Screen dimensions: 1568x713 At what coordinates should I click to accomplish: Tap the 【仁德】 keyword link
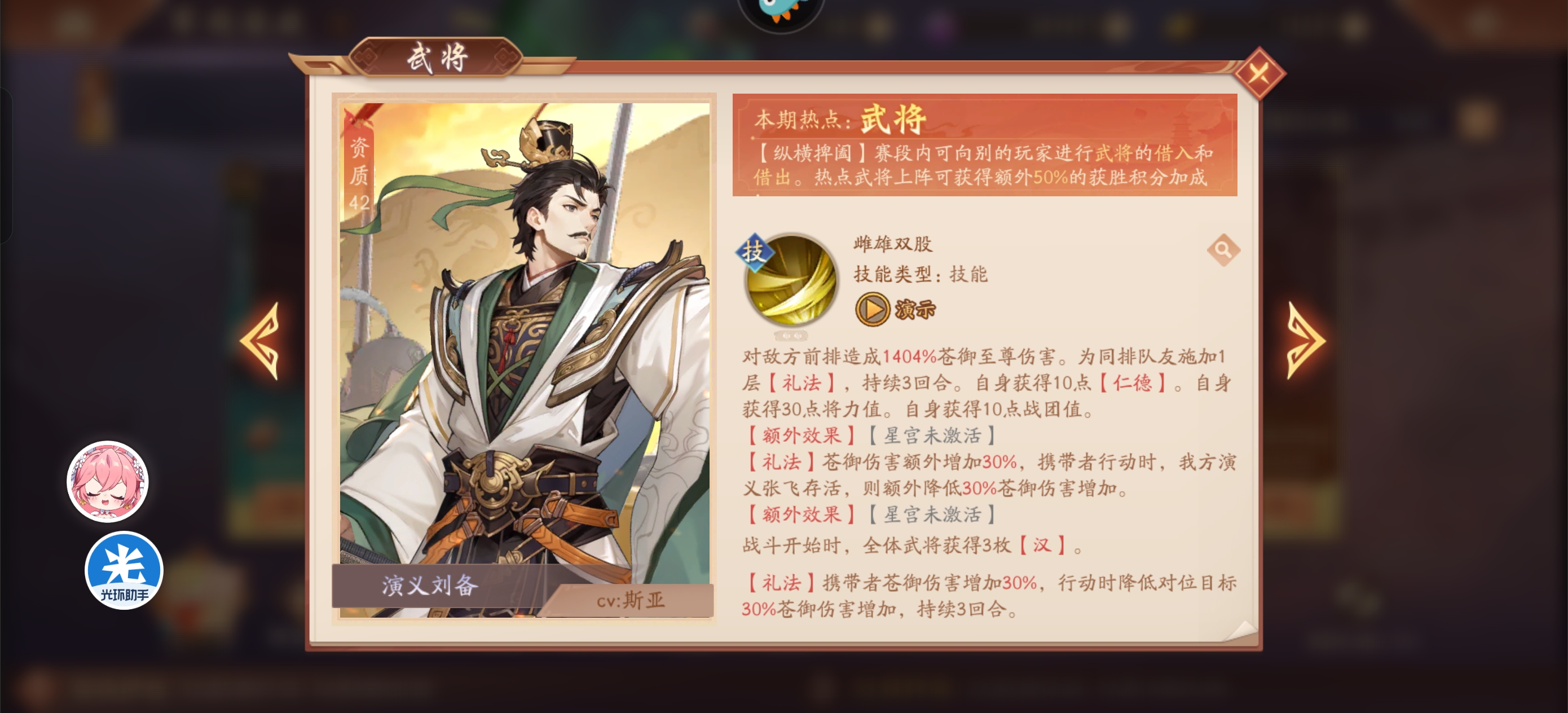click(1133, 383)
